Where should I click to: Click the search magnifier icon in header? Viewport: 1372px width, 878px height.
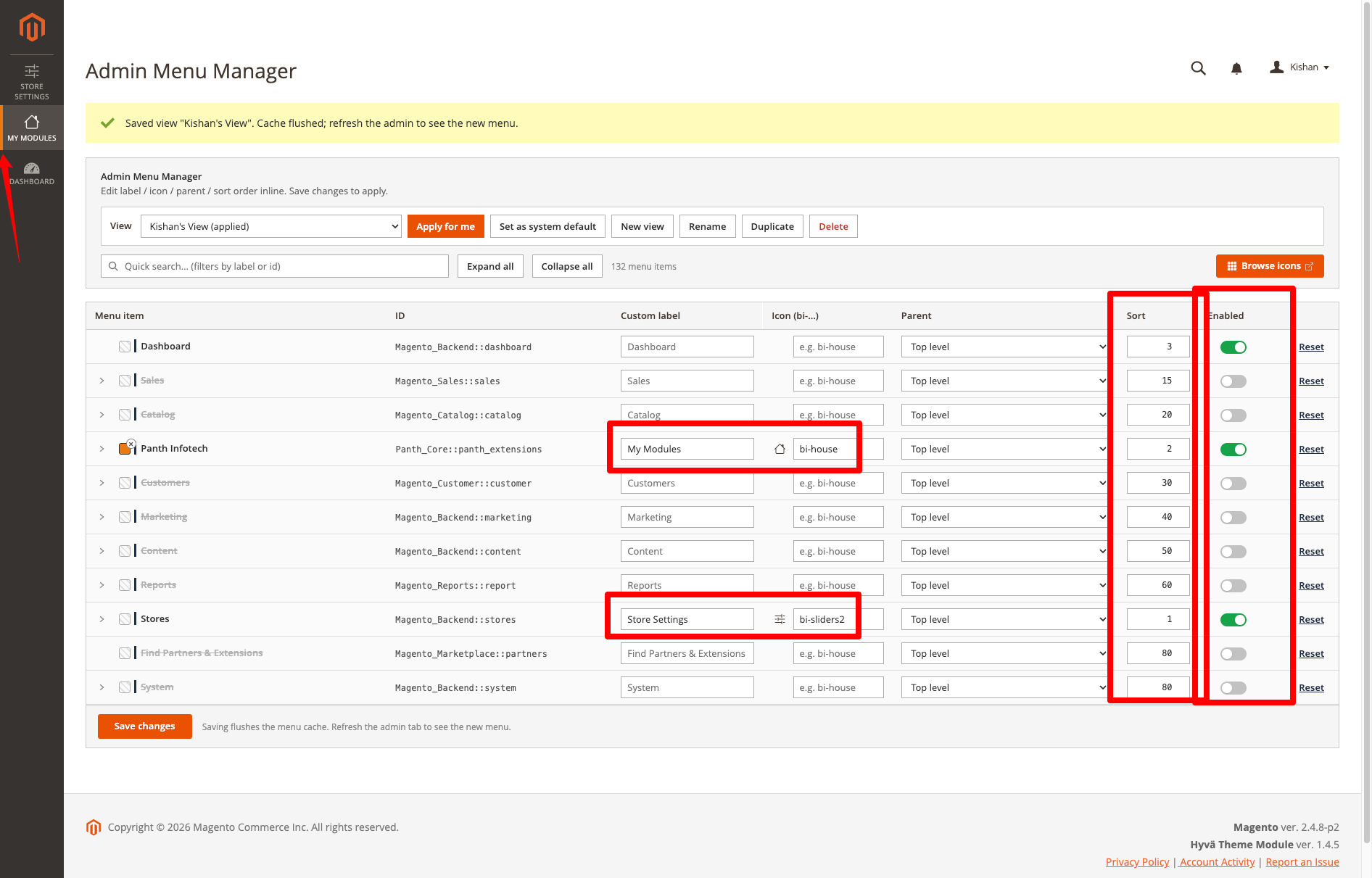pos(1198,68)
